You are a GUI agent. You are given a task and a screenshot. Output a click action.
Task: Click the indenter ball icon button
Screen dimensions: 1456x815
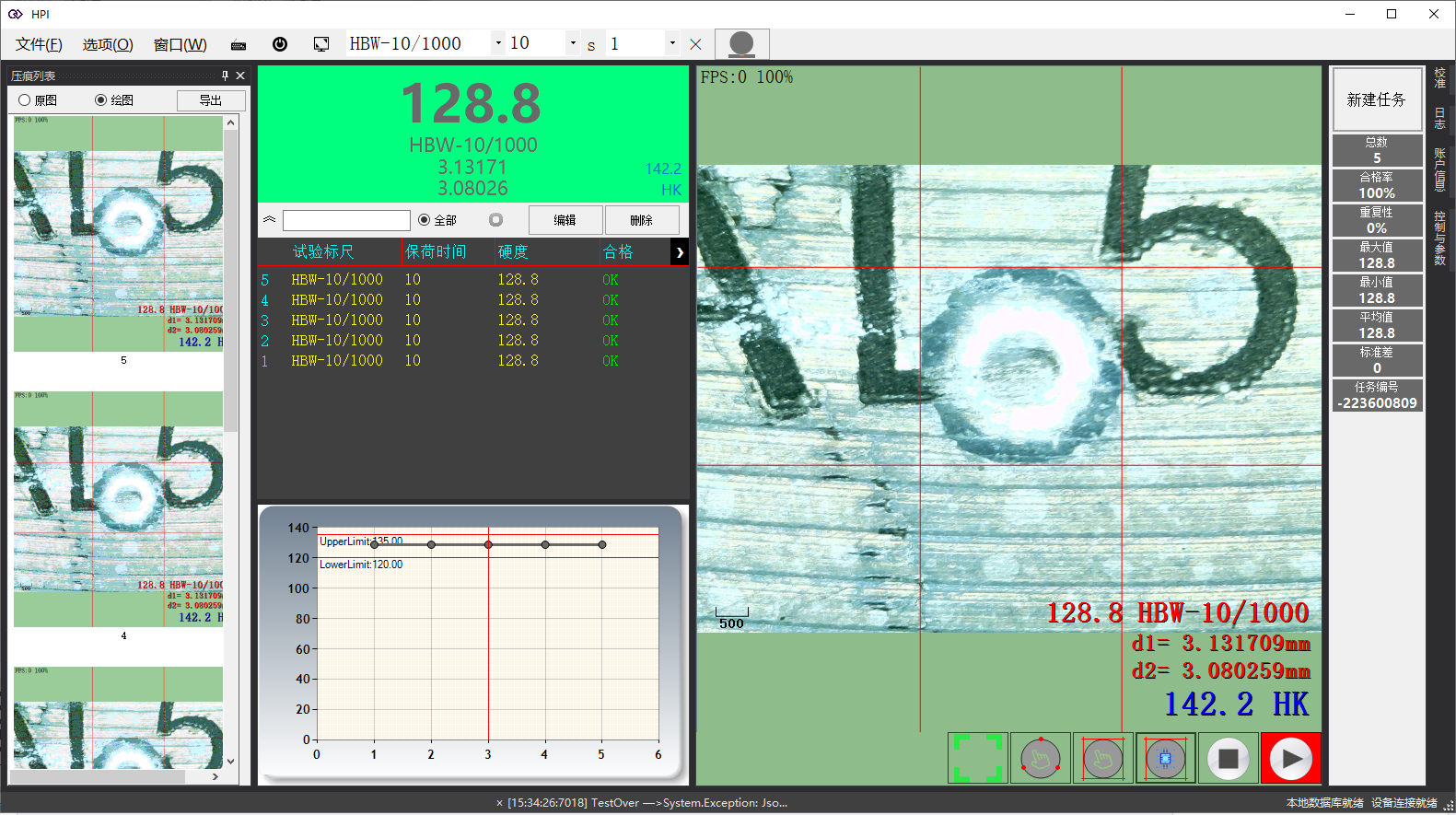741,44
